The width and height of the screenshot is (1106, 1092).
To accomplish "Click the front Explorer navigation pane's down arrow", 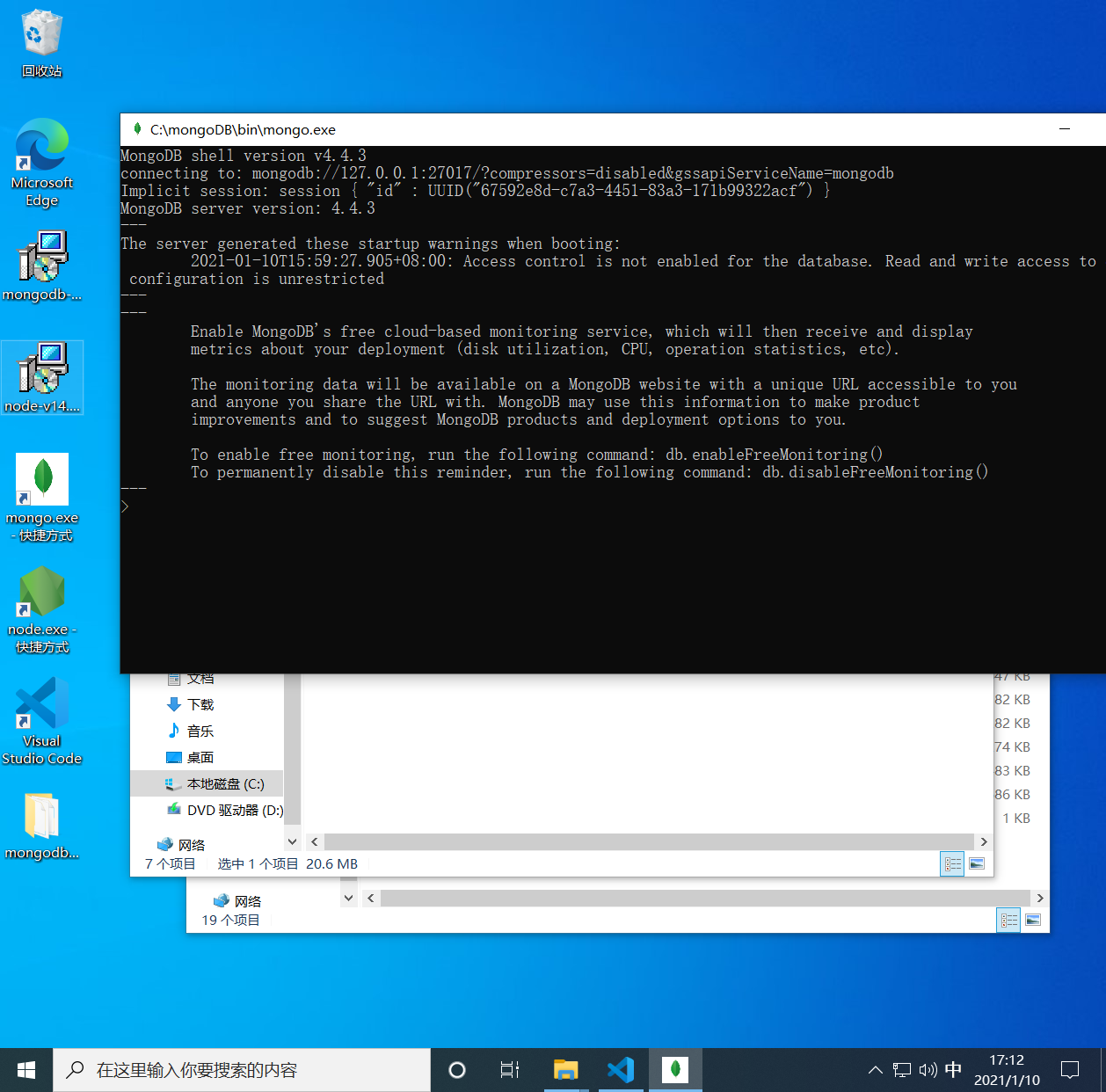I will pyautogui.click(x=292, y=841).
